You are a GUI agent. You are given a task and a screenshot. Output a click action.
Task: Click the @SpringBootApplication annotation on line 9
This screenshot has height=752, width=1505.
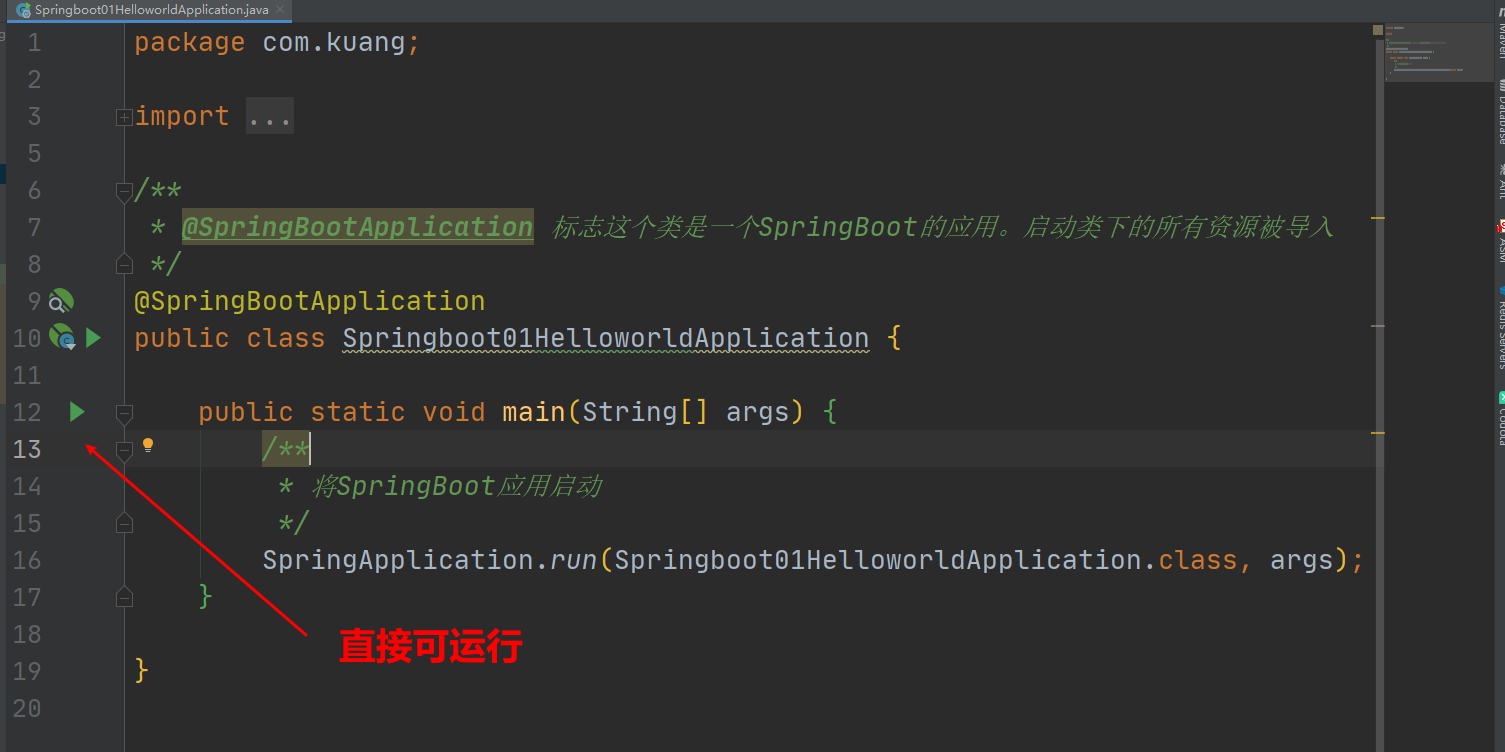[310, 301]
